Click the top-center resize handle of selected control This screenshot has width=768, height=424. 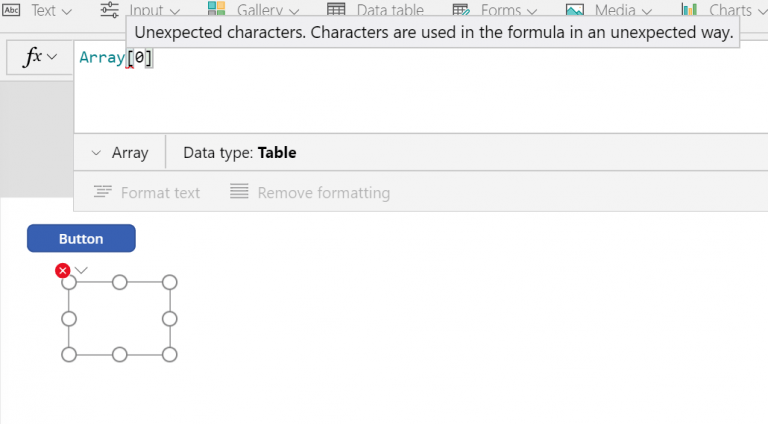point(119,282)
